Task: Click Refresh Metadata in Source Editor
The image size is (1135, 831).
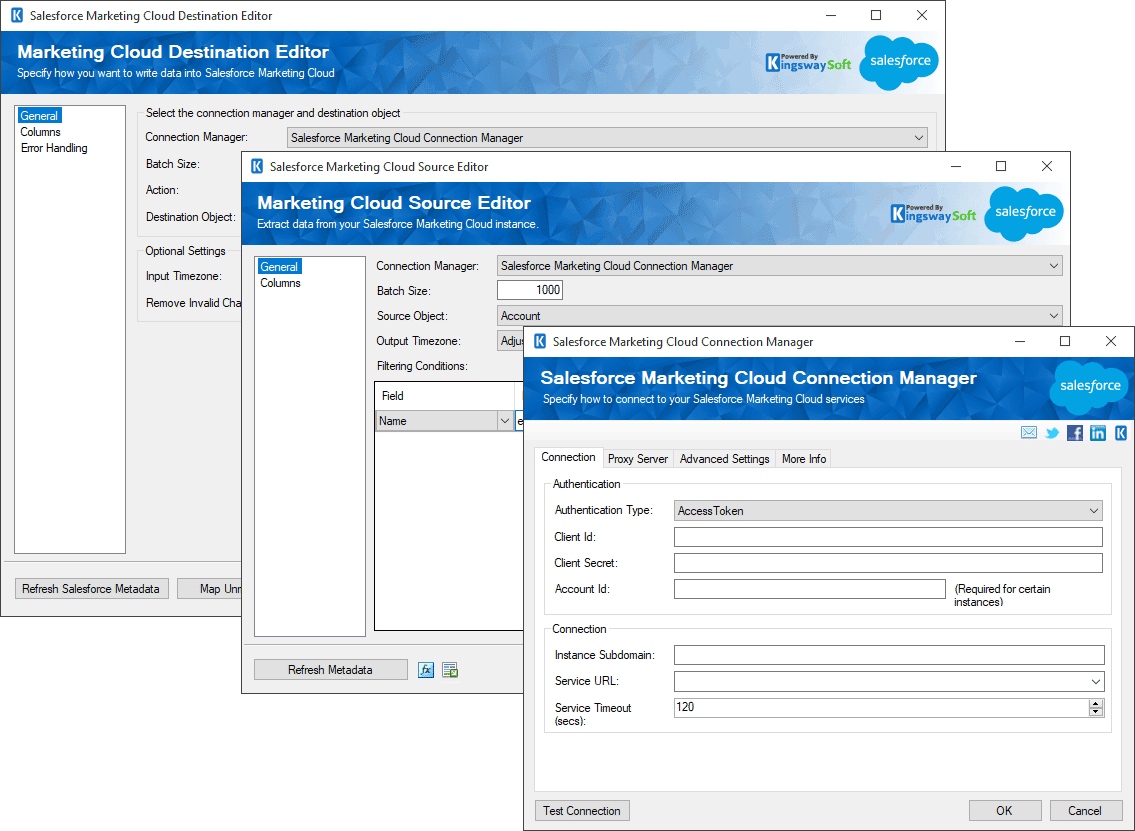Action: 330,670
